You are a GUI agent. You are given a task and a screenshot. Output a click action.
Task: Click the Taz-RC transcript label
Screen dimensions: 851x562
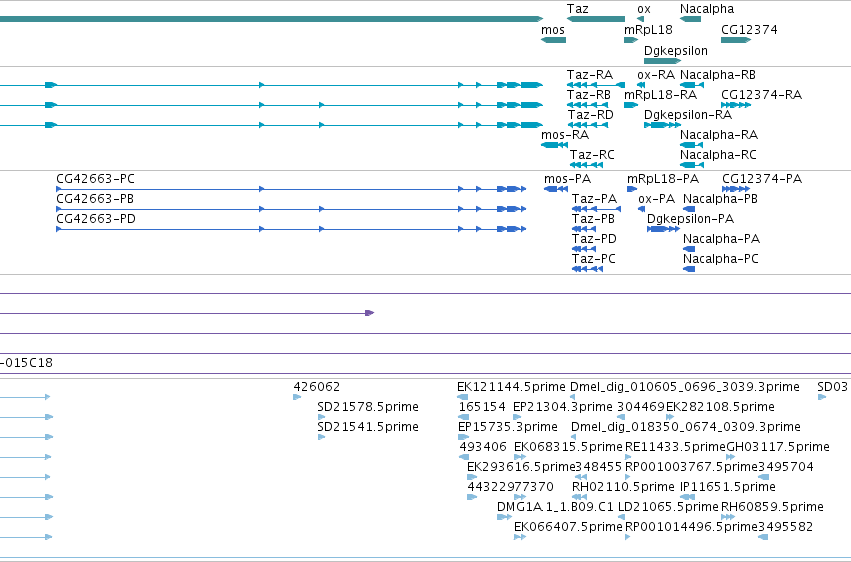tap(592, 155)
